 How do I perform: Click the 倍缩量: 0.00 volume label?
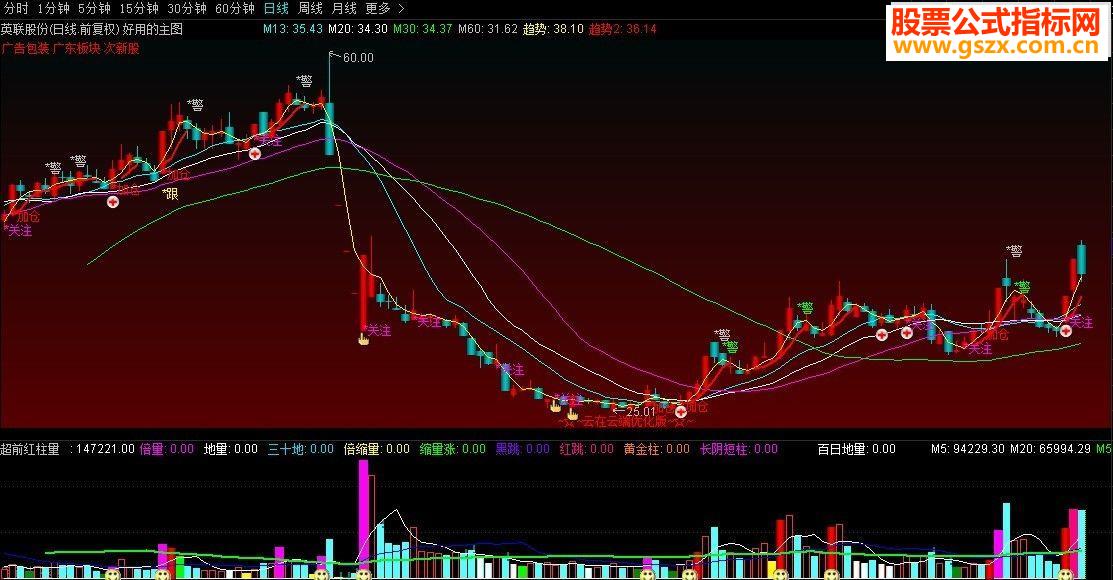[x=377, y=449]
